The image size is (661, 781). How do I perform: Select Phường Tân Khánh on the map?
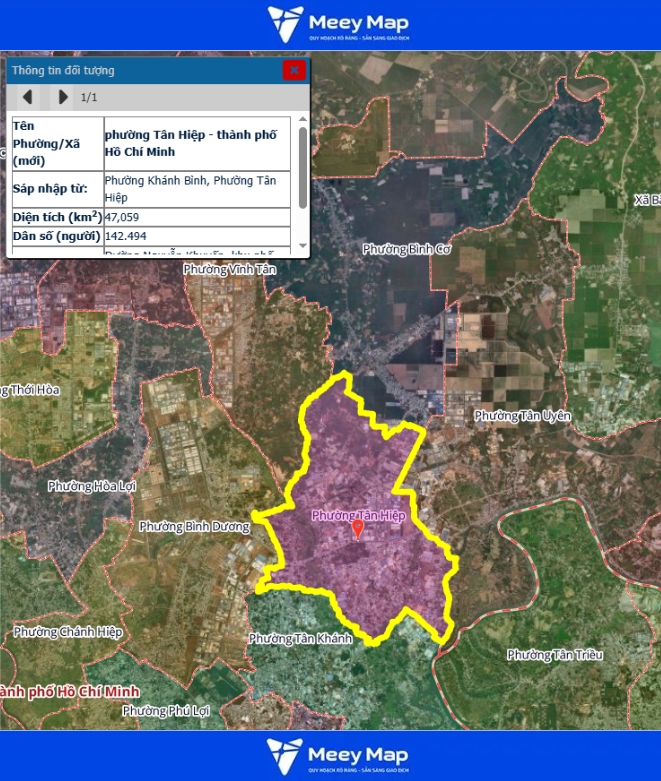click(x=300, y=638)
